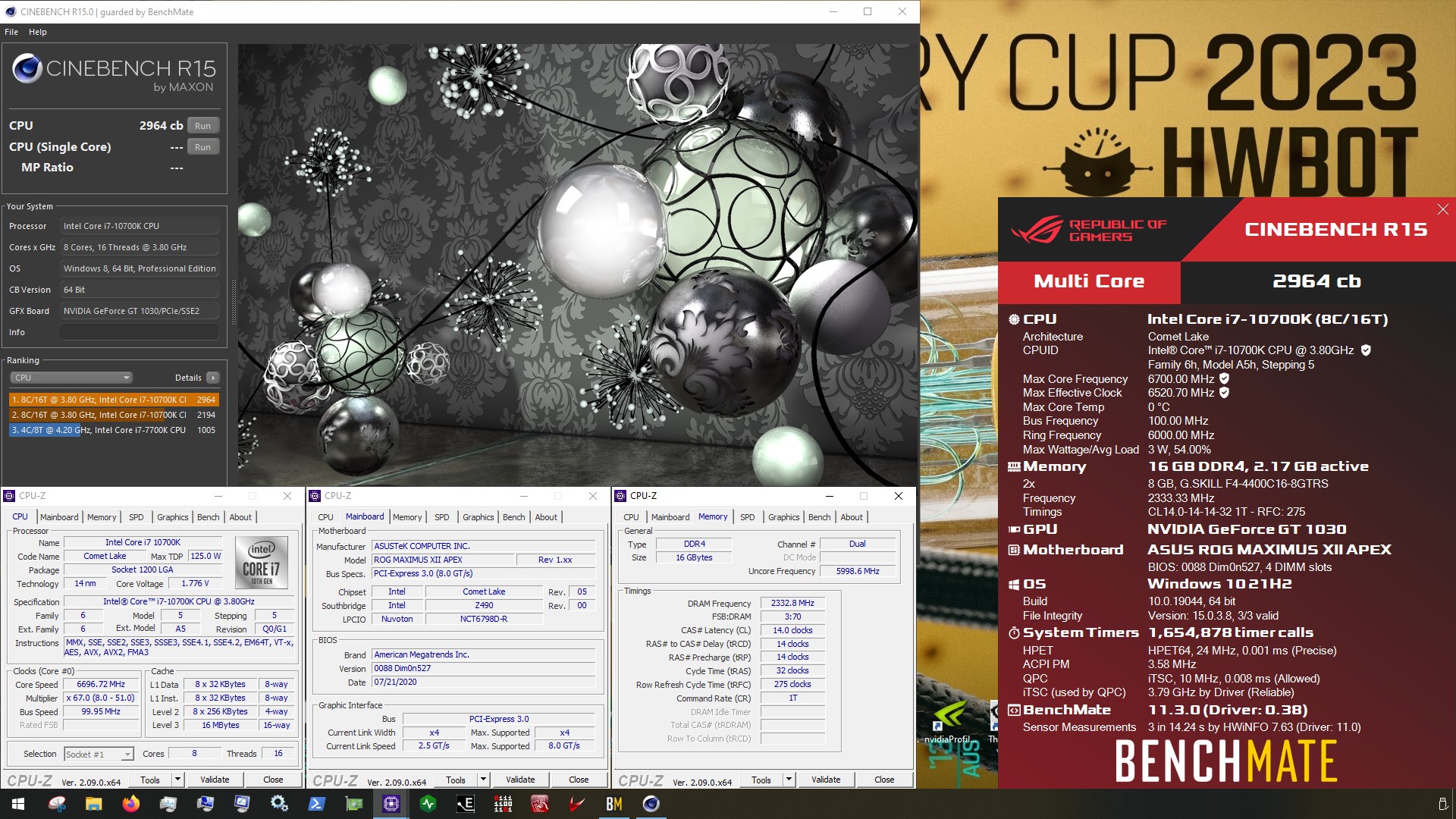Click Validate in the Memory CPU-Z window
Viewport: 1456px width, 819px height.
pos(826,780)
